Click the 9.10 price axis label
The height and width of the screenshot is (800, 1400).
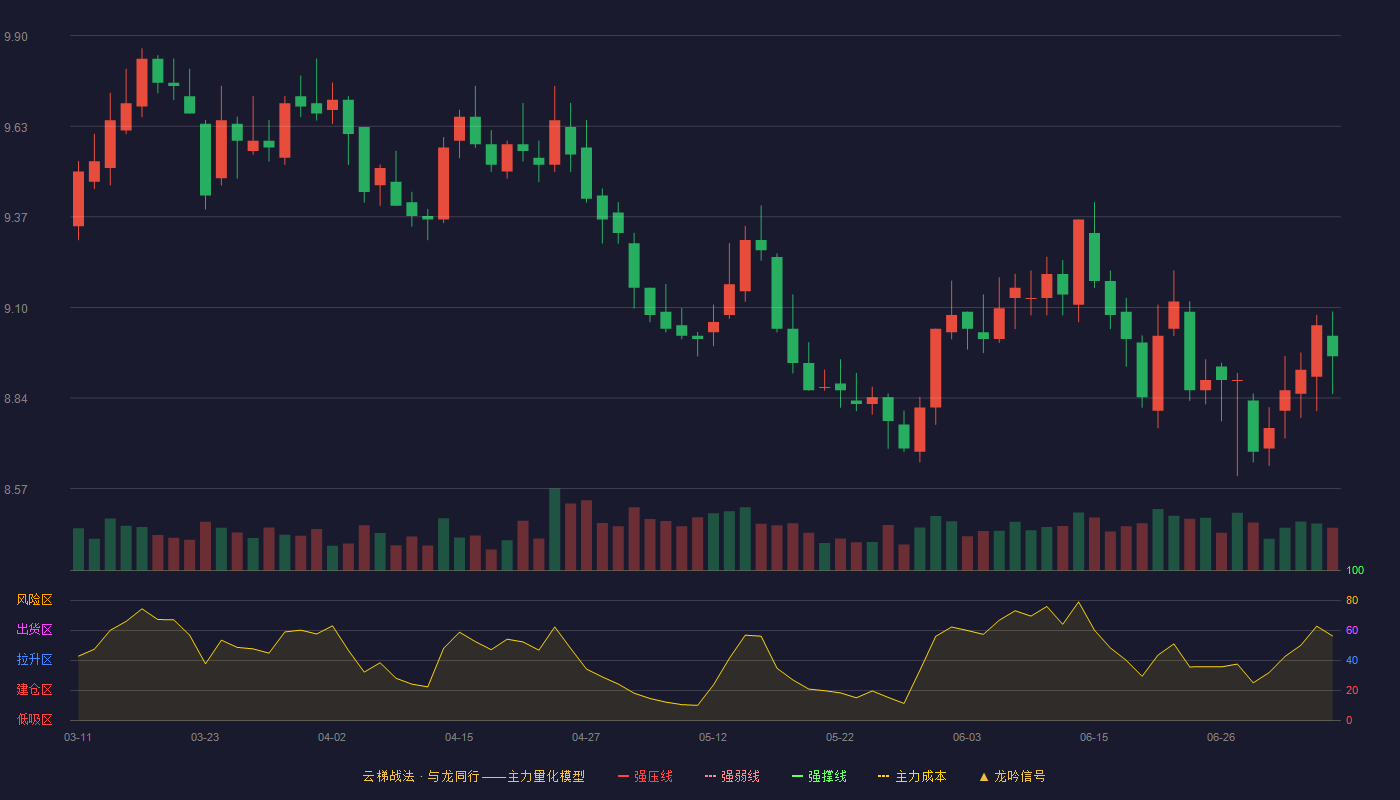pos(16,309)
